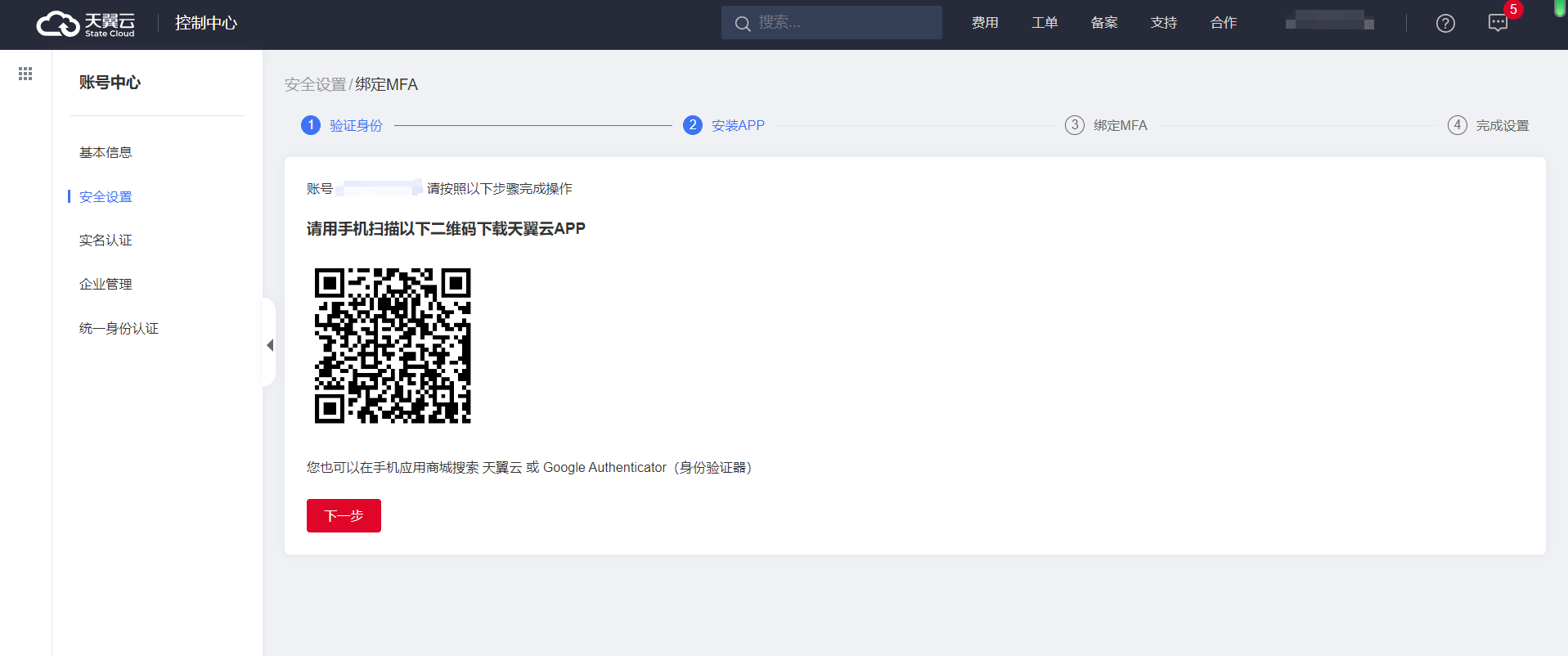Select 统一身份认证 in the sidebar
1568x656 pixels.
(119, 328)
